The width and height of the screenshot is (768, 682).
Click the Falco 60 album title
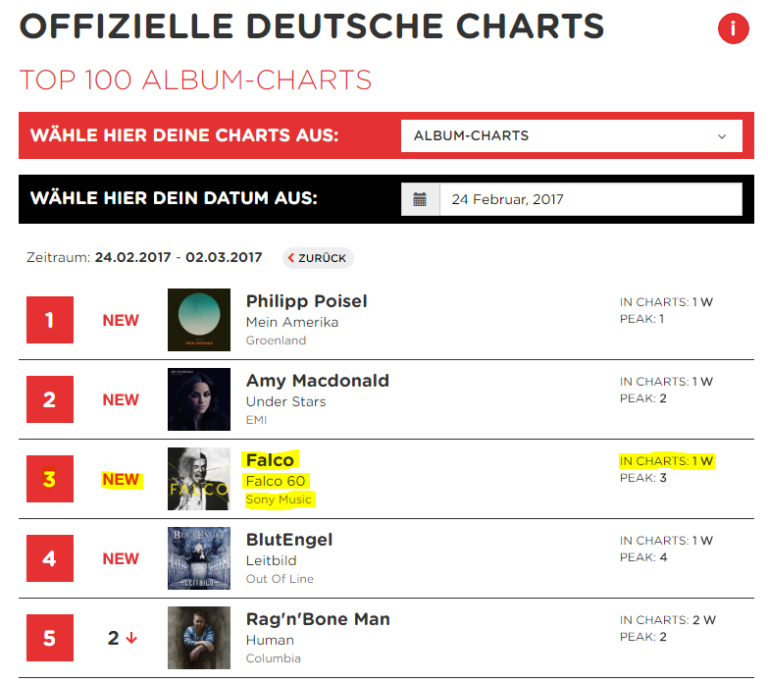coord(276,481)
